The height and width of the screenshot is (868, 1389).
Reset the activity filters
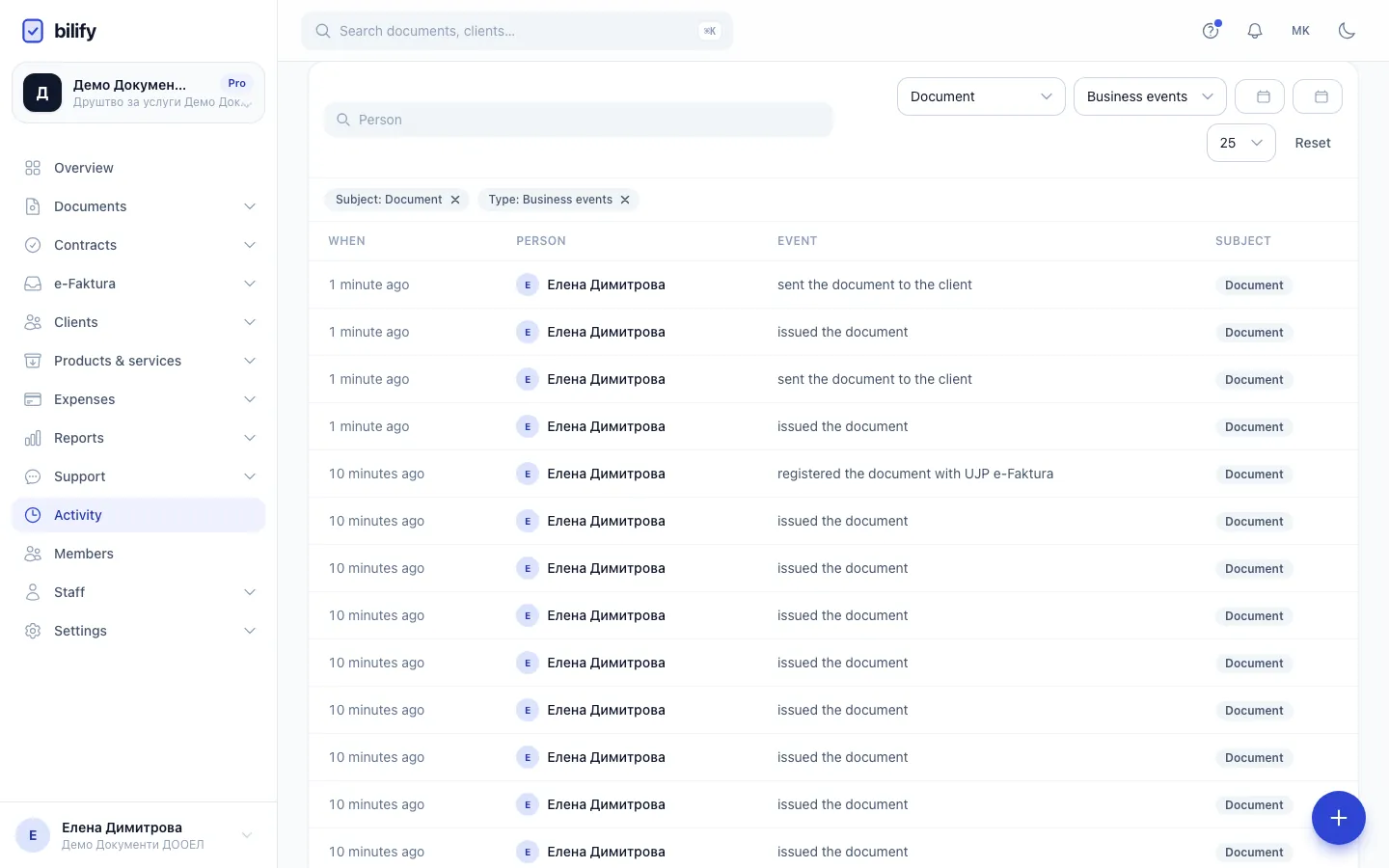click(1313, 143)
